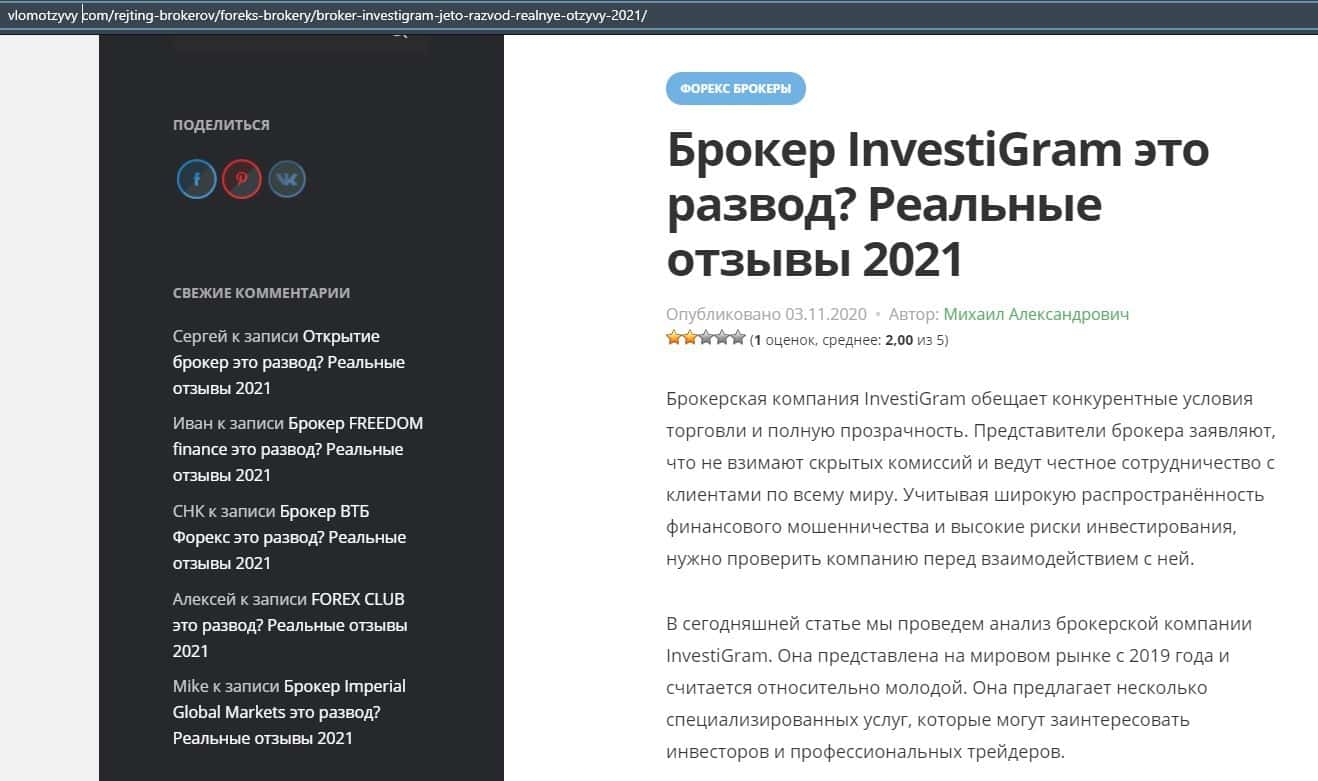Share the article on Facebook
Viewport: 1318px width, 781px height.
197,180
